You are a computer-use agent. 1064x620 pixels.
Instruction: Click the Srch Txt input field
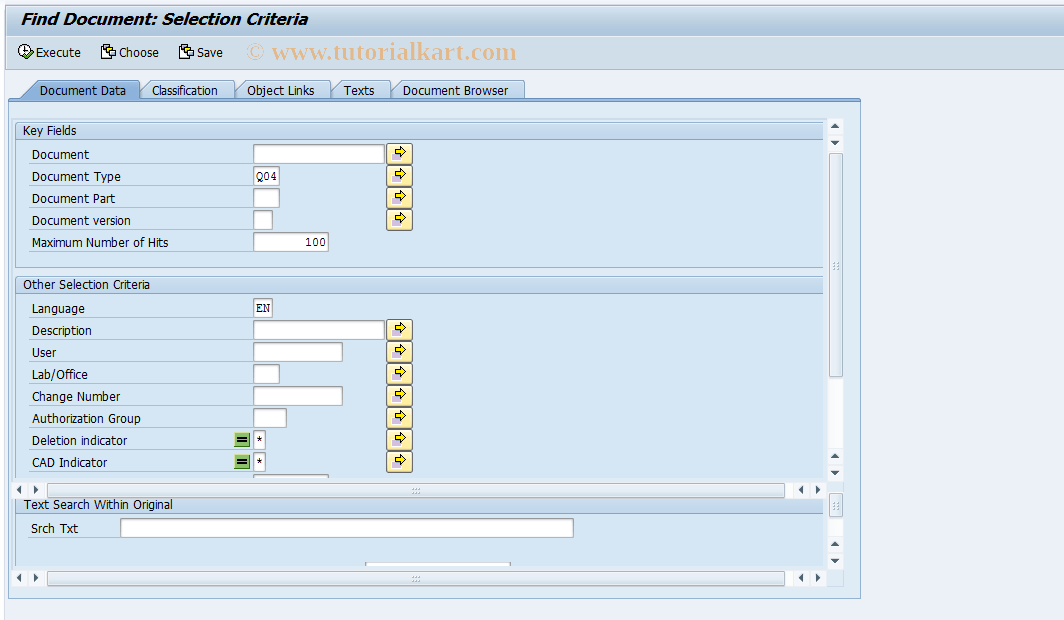tap(345, 528)
